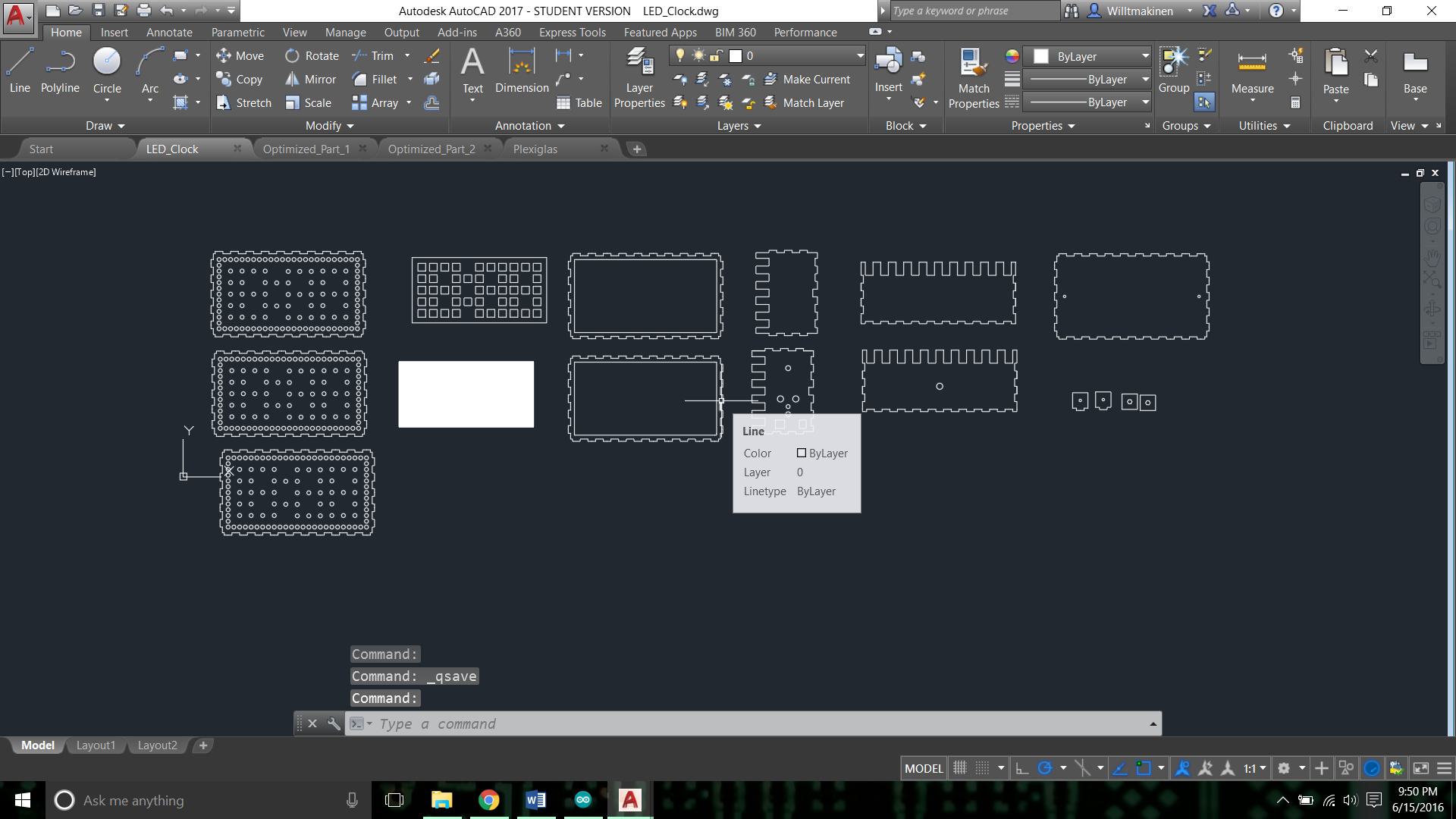This screenshot has width=1456, height=819.
Task: Open the annotation scale 1:1 dropdown
Action: tap(1254, 768)
